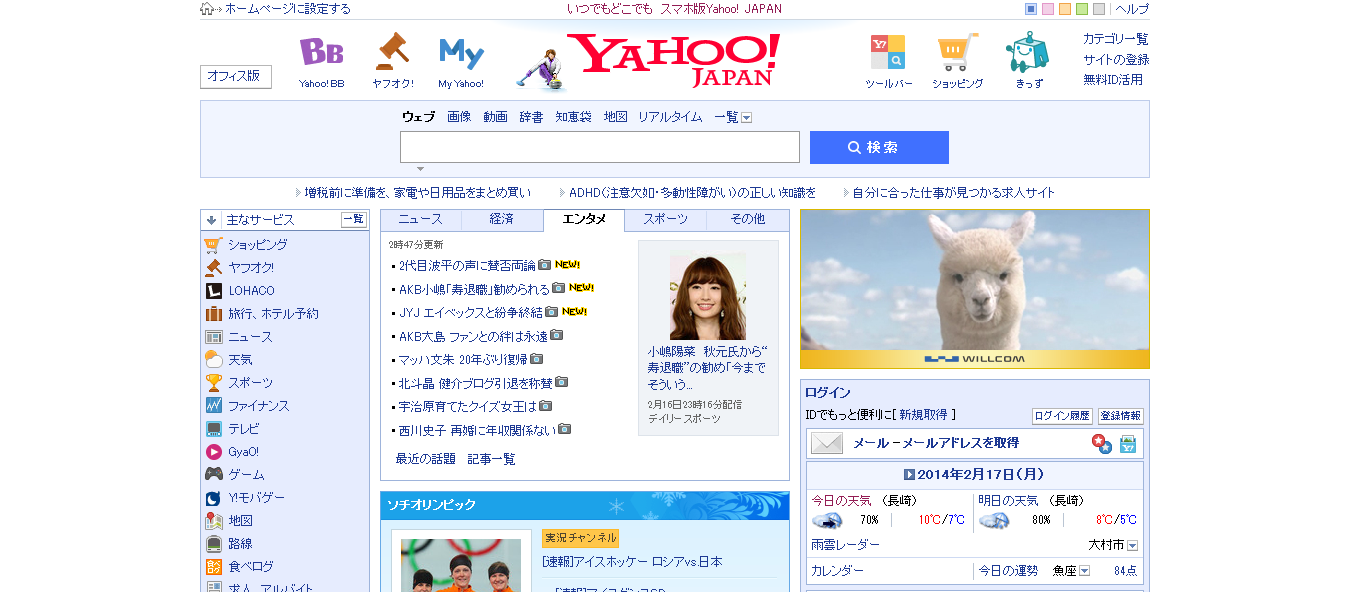Click the ログイン履歴 button
This screenshot has width=1349, height=592.
1062,416
